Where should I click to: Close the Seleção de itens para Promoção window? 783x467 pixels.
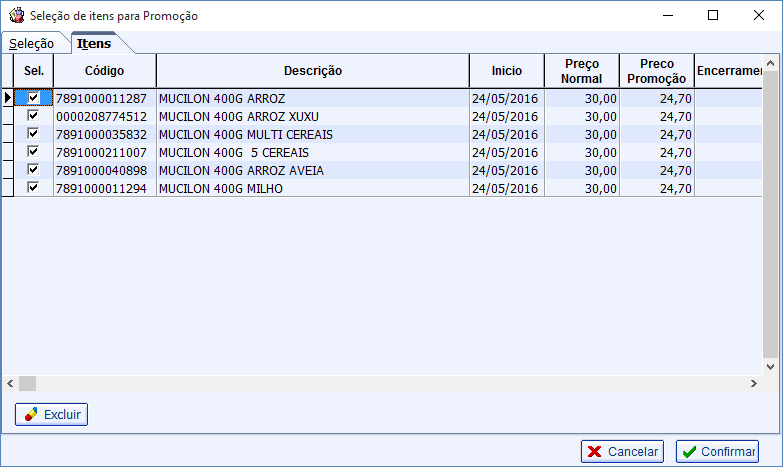click(759, 15)
